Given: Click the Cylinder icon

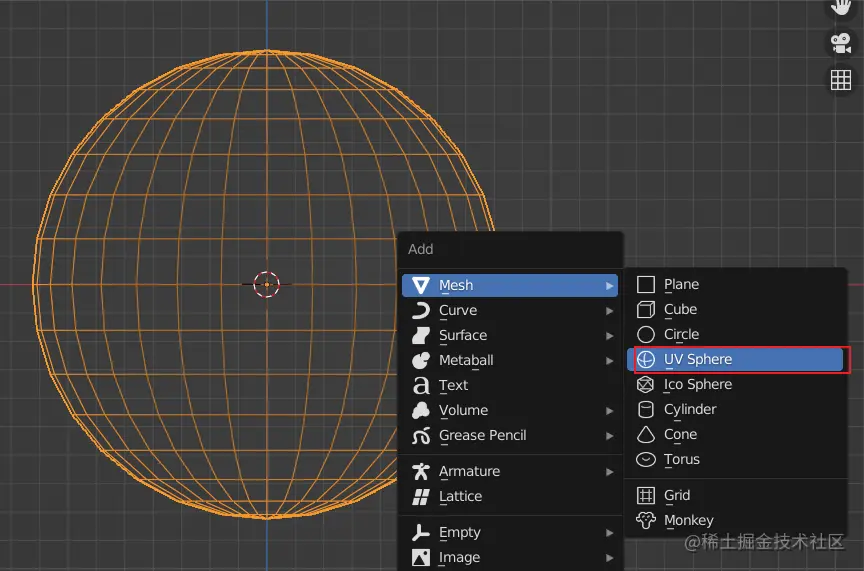Looking at the screenshot, I should coord(646,410).
